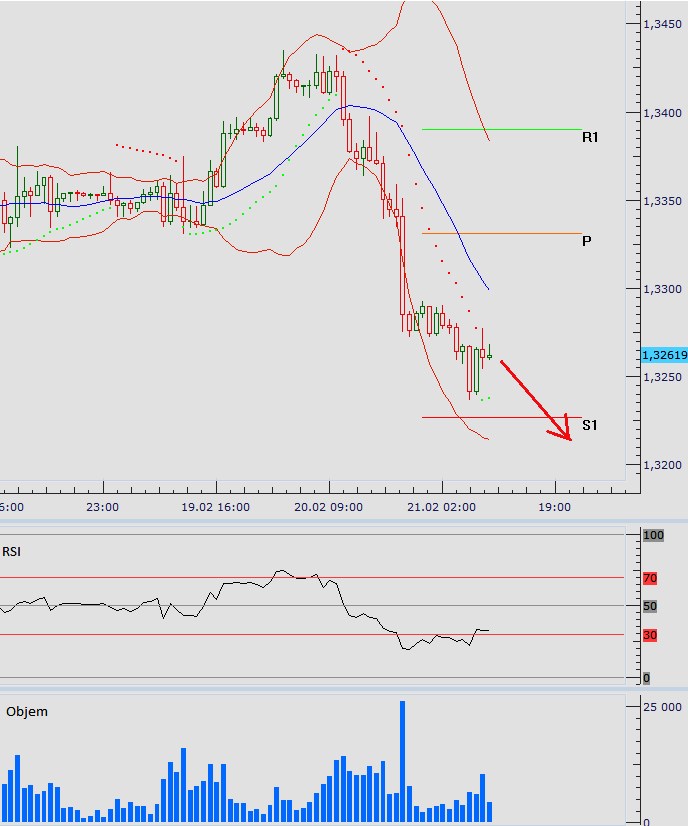688x826 pixels.
Task: Click the green R1 horizontal line
Action: (x=502, y=129)
